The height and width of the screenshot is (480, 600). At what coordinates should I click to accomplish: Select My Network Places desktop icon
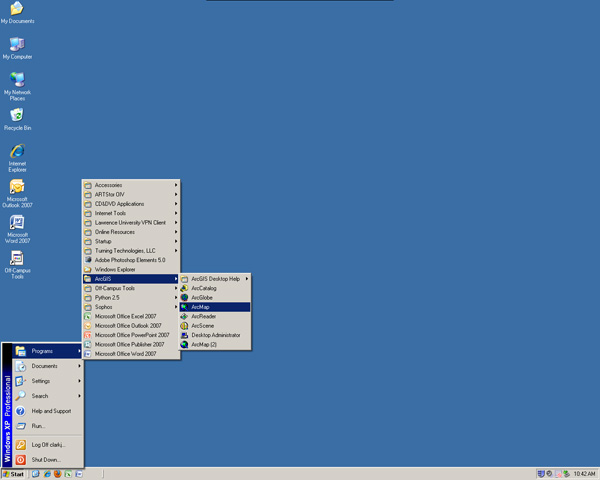point(17,86)
